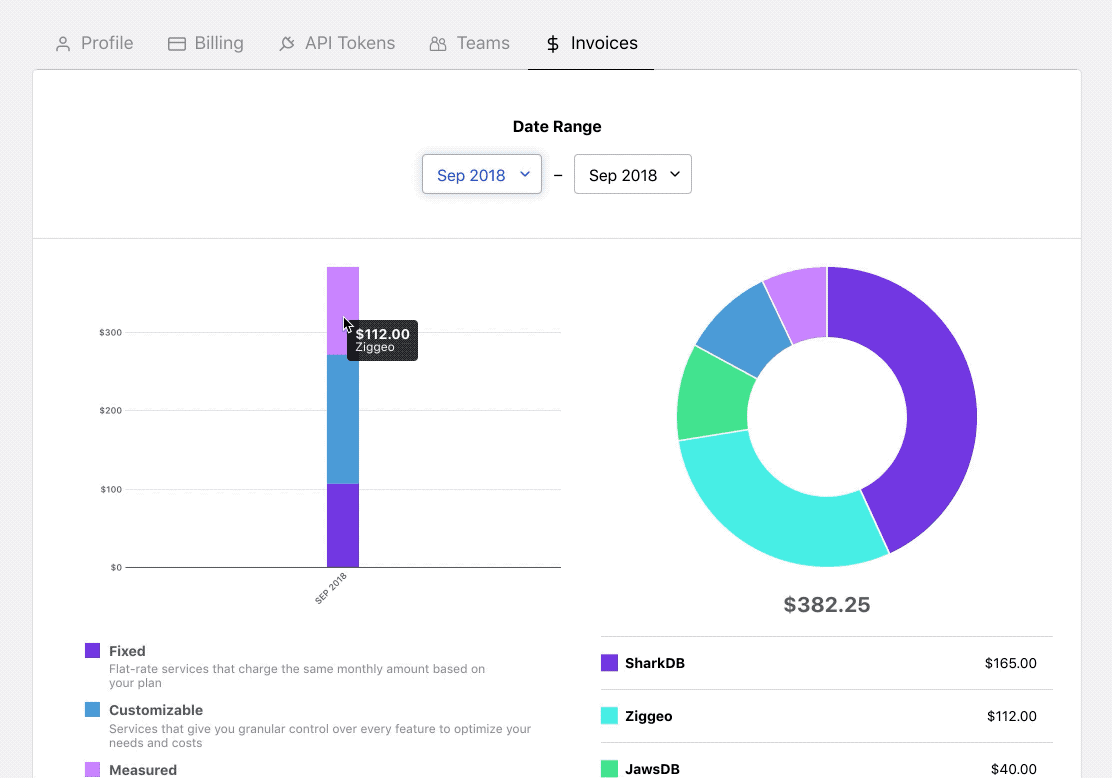The width and height of the screenshot is (1112, 778).
Task: Click the purple Fixed legend swatch
Action: coord(92,651)
